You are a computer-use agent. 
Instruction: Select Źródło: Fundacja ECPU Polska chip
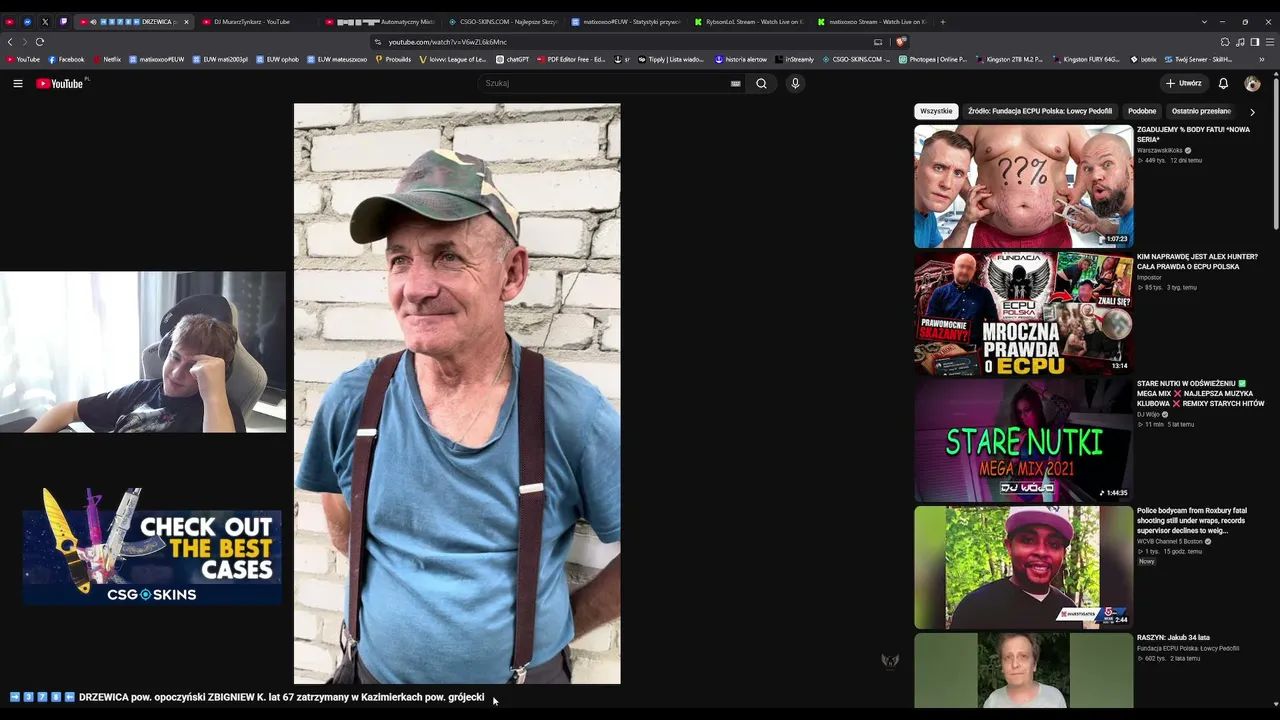tap(1040, 111)
